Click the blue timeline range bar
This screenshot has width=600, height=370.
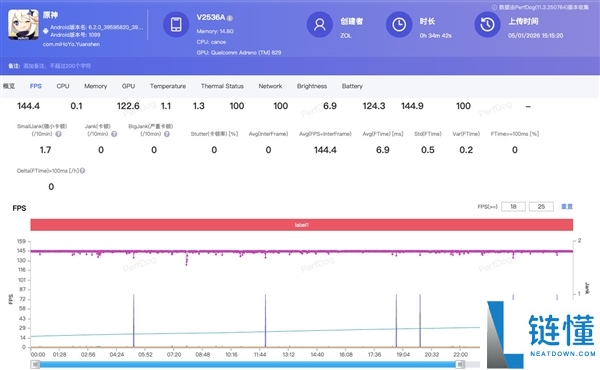248,365
